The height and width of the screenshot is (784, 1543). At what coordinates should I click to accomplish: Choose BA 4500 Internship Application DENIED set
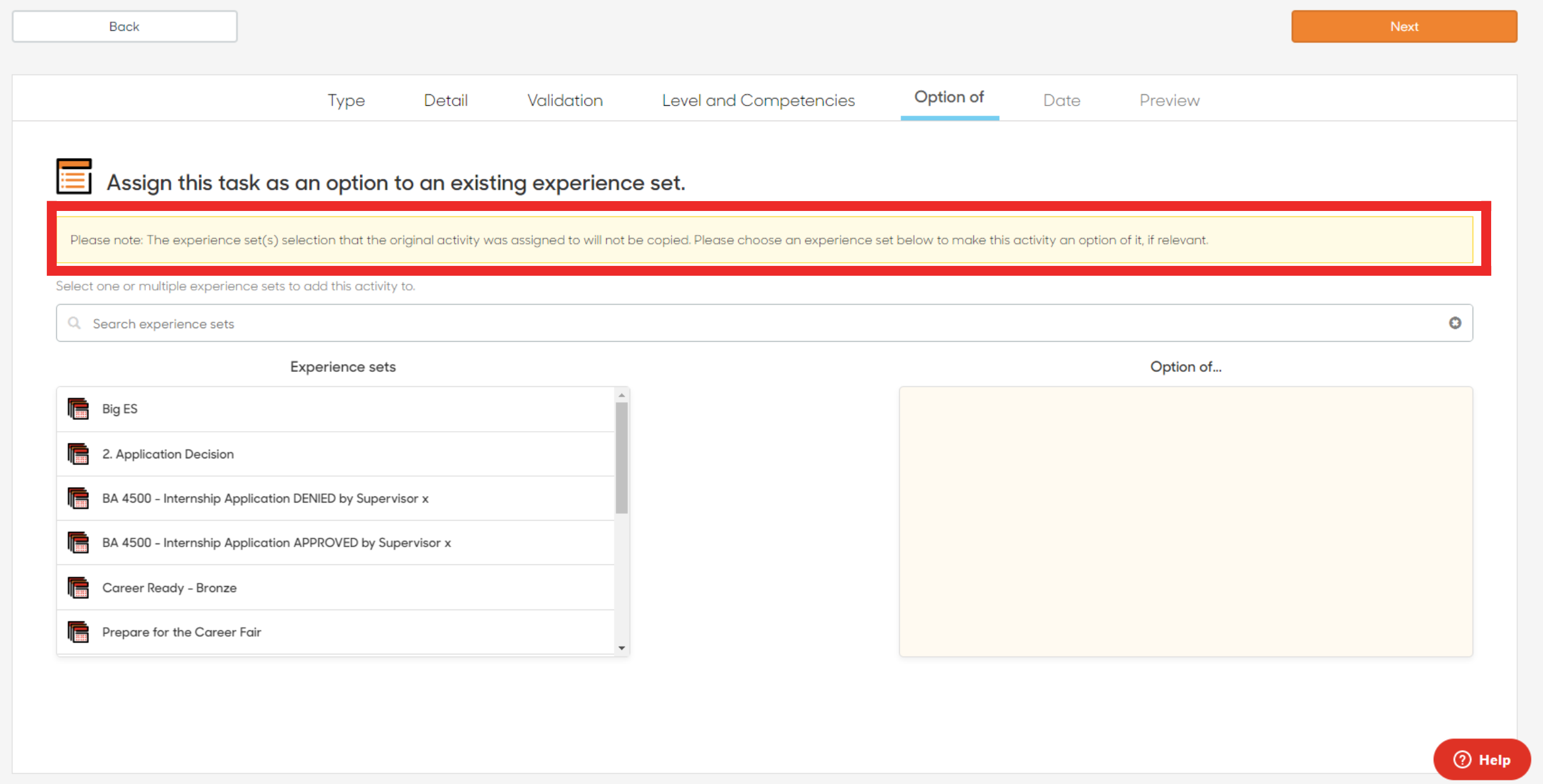pos(336,498)
